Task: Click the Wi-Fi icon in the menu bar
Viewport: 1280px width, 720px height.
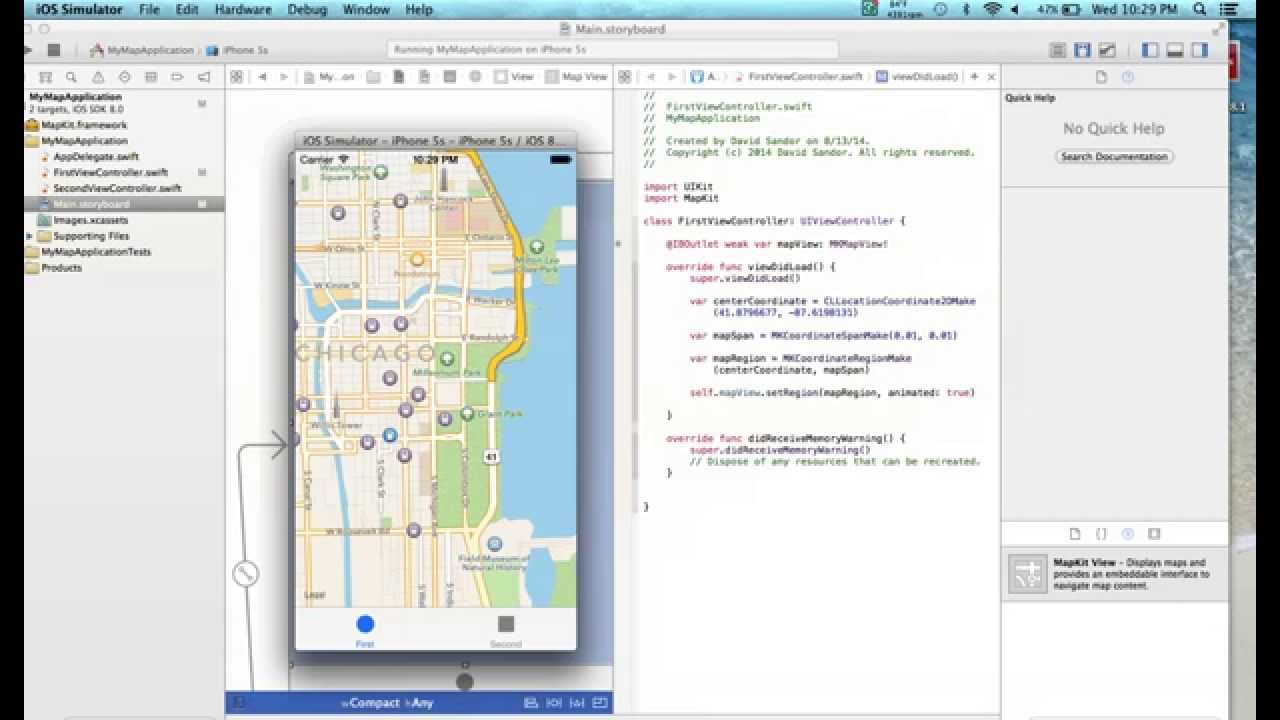Action: click(993, 10)
